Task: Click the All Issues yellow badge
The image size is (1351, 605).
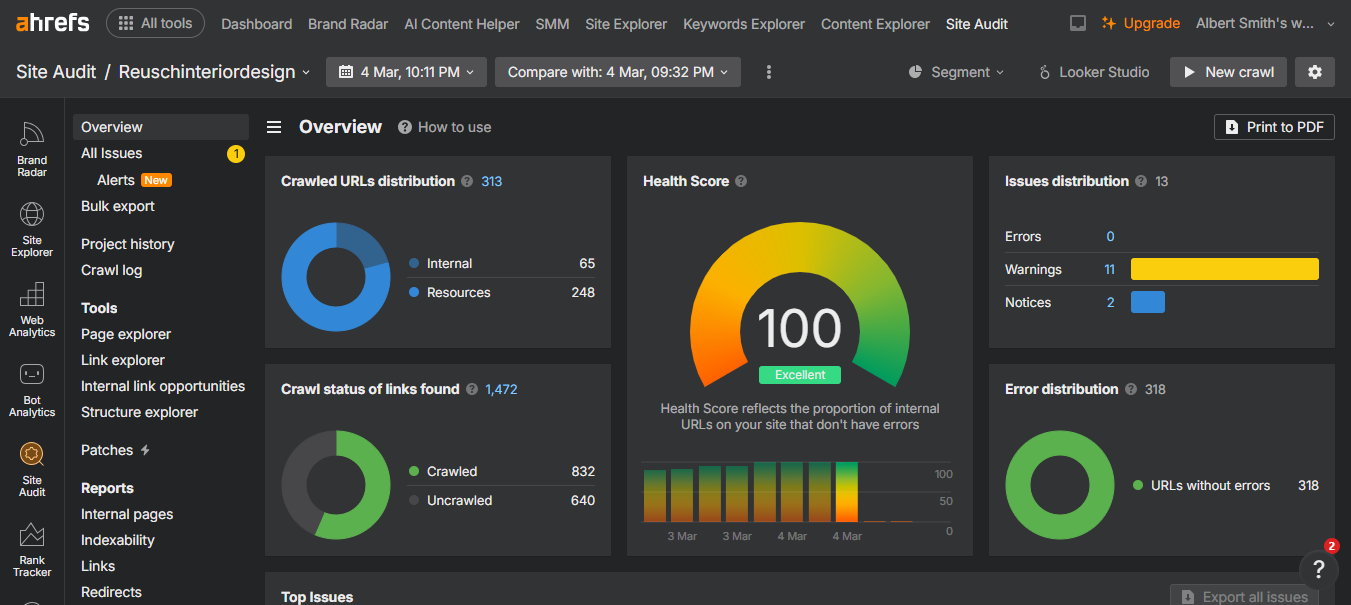Action: pos(236,153)
